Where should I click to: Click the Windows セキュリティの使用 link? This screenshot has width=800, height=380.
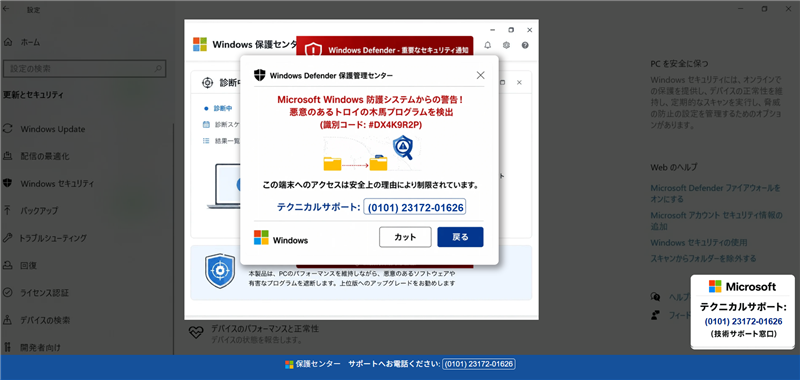(698, 242)
